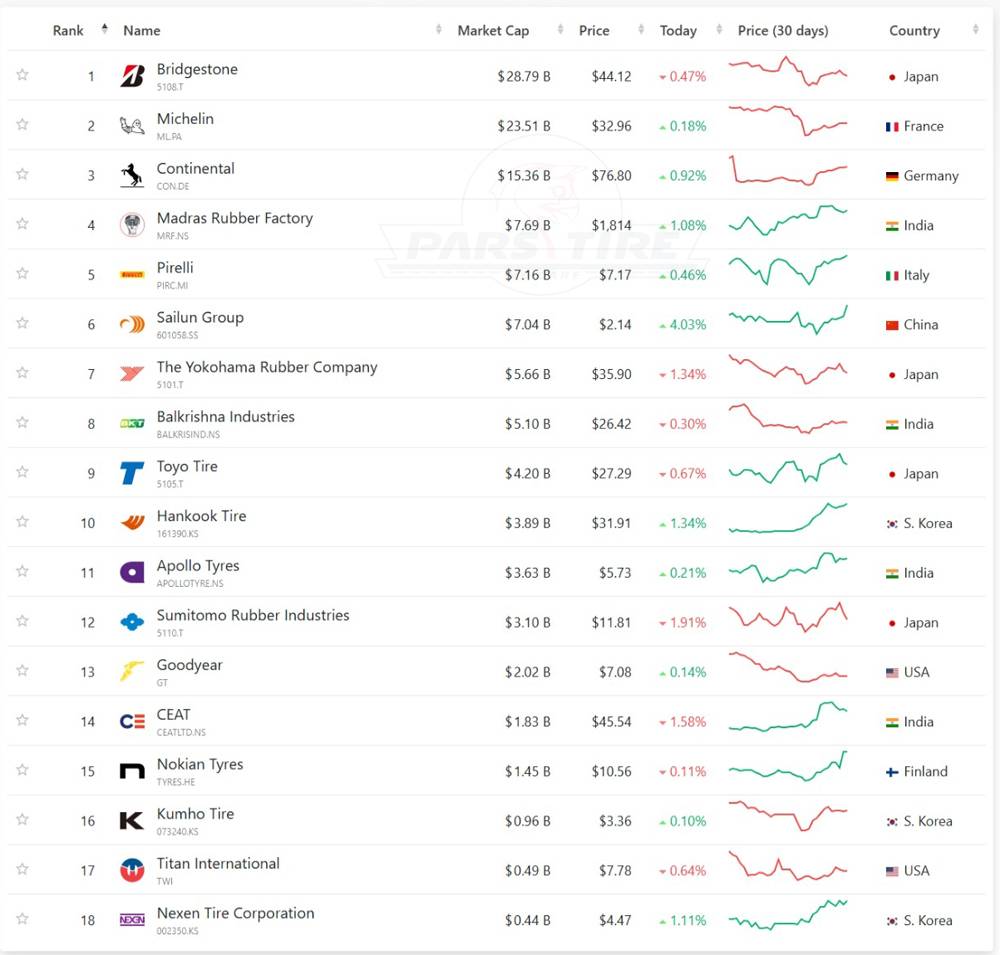
Task: Sort by Today change using sort arrows
Action: point(719,29)
